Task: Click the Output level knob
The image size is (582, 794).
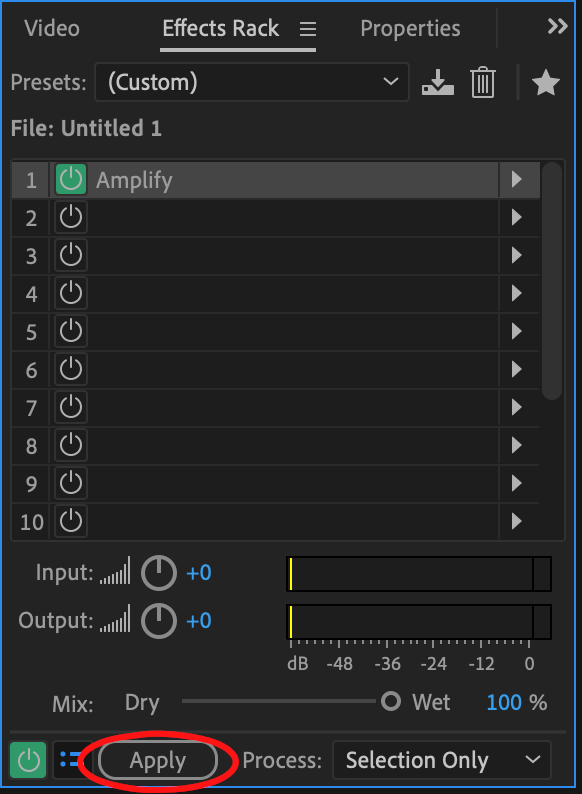Action: click(x=159, y=621)
